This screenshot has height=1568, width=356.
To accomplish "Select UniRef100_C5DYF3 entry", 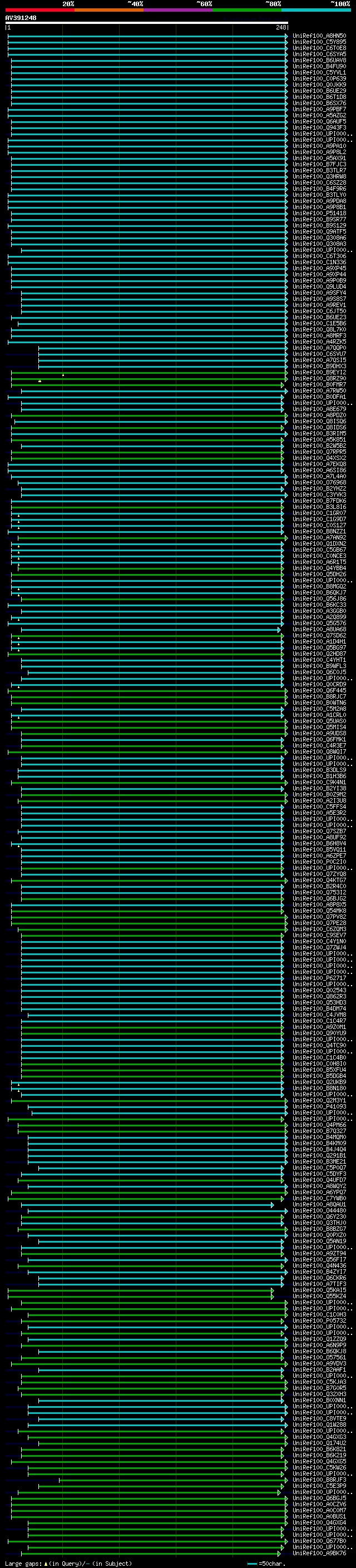I will coord(319,1174).
